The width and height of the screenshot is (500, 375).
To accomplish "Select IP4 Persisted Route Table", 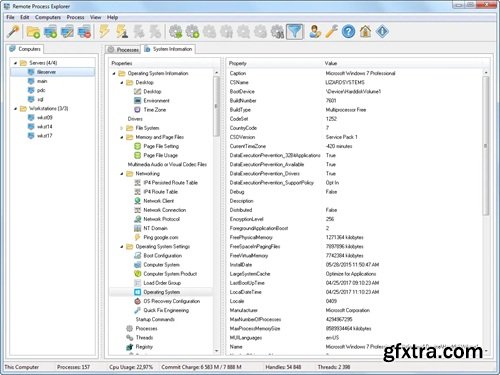I will point(170,183).
